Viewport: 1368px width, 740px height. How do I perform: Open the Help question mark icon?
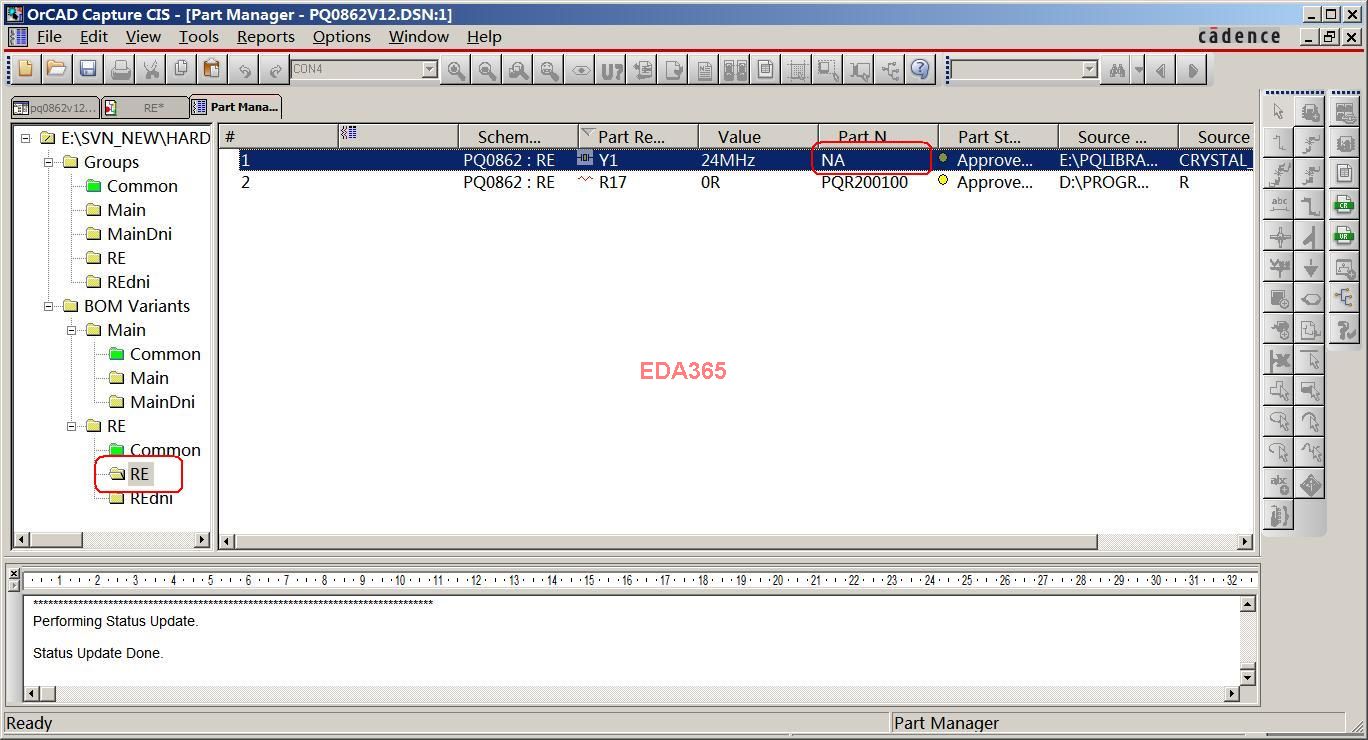pos(920,69)
